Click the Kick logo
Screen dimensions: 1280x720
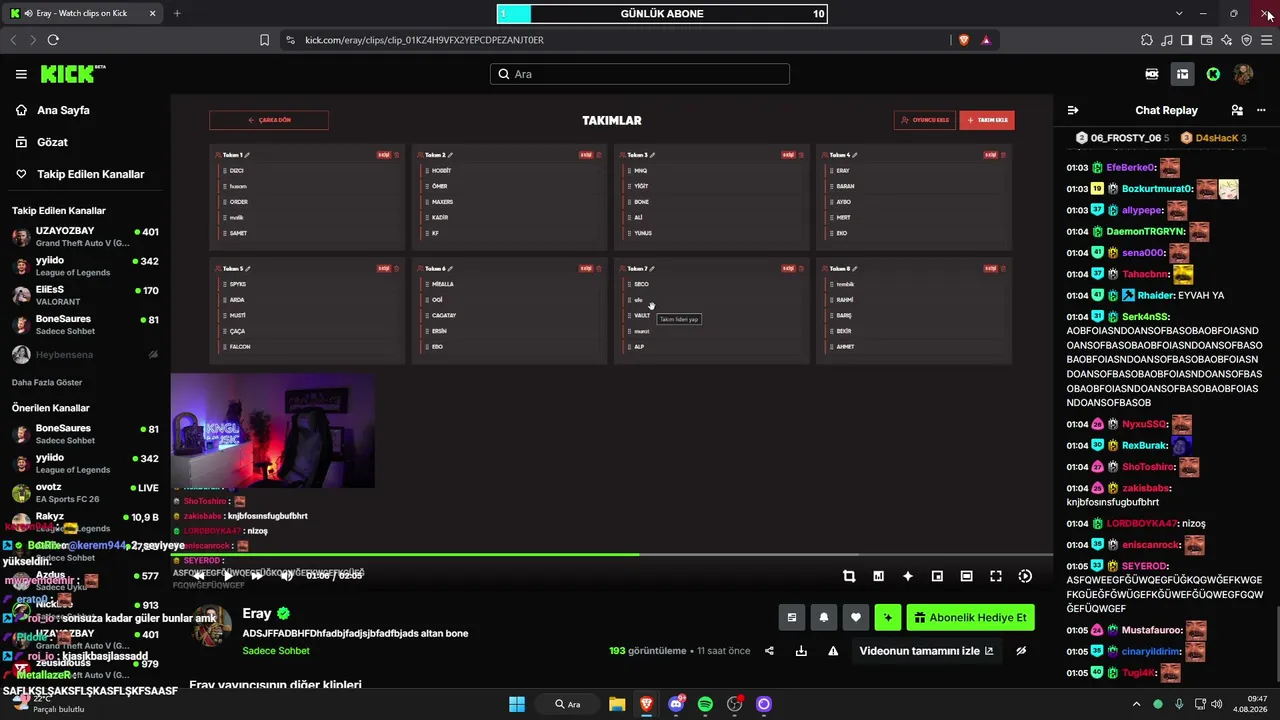[73, 74]
